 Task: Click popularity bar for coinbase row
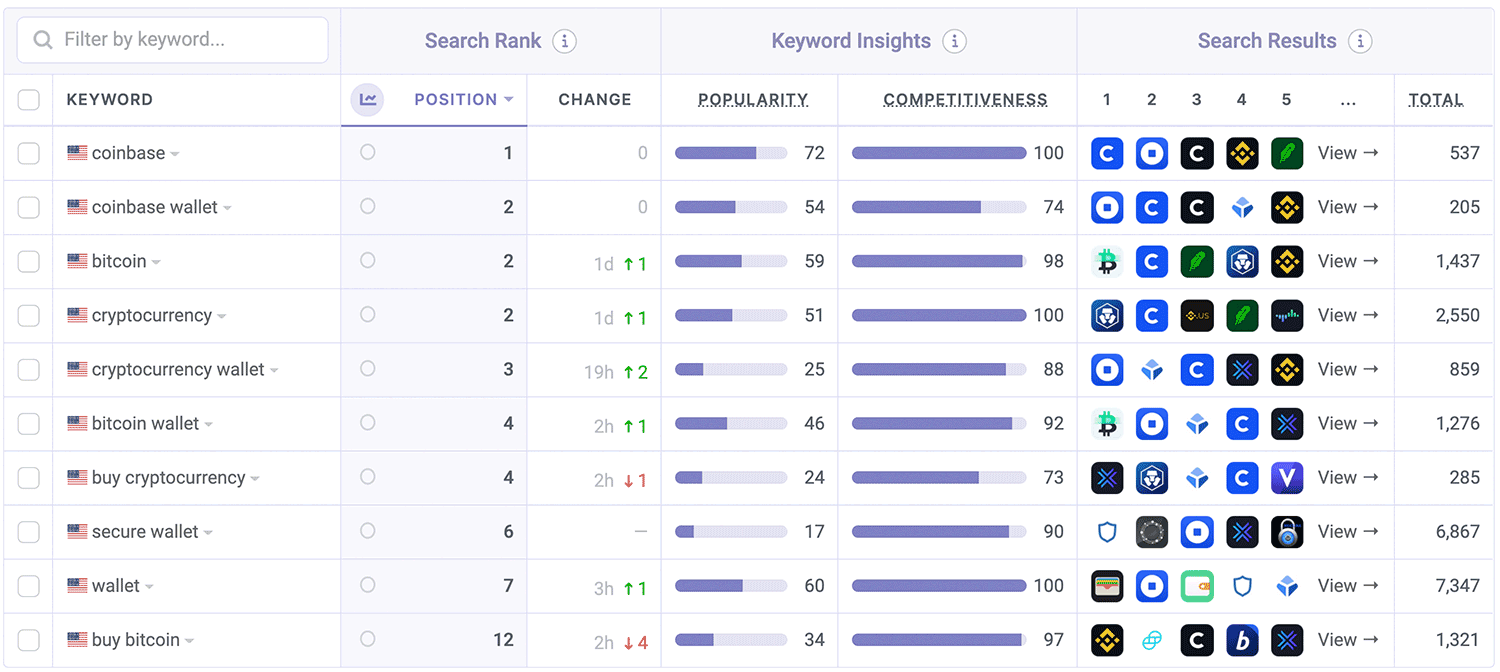731,153
